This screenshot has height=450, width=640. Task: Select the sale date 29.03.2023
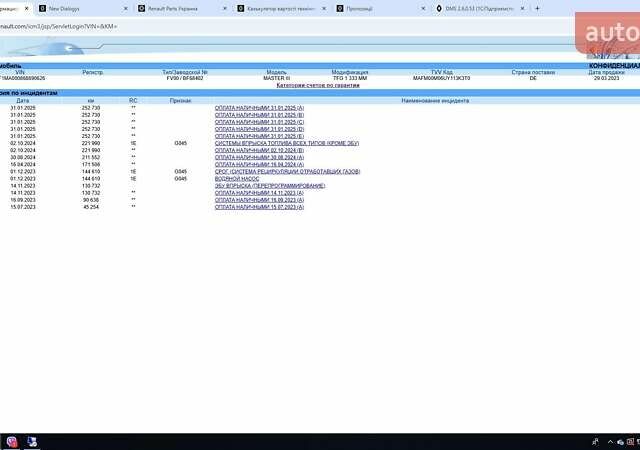[x=607, y=78]
